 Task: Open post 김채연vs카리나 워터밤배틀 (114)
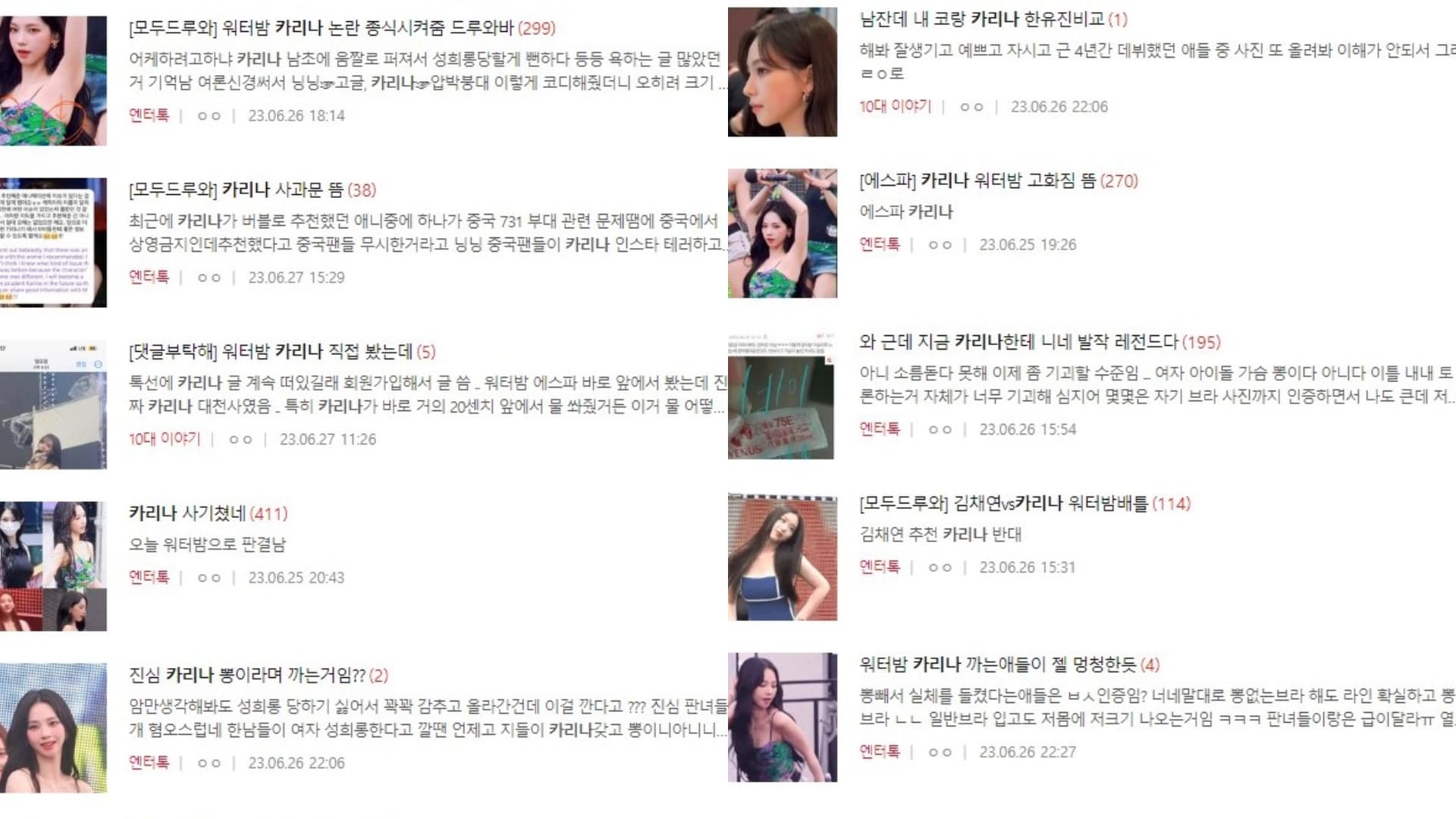click(x=1025, y=504)
